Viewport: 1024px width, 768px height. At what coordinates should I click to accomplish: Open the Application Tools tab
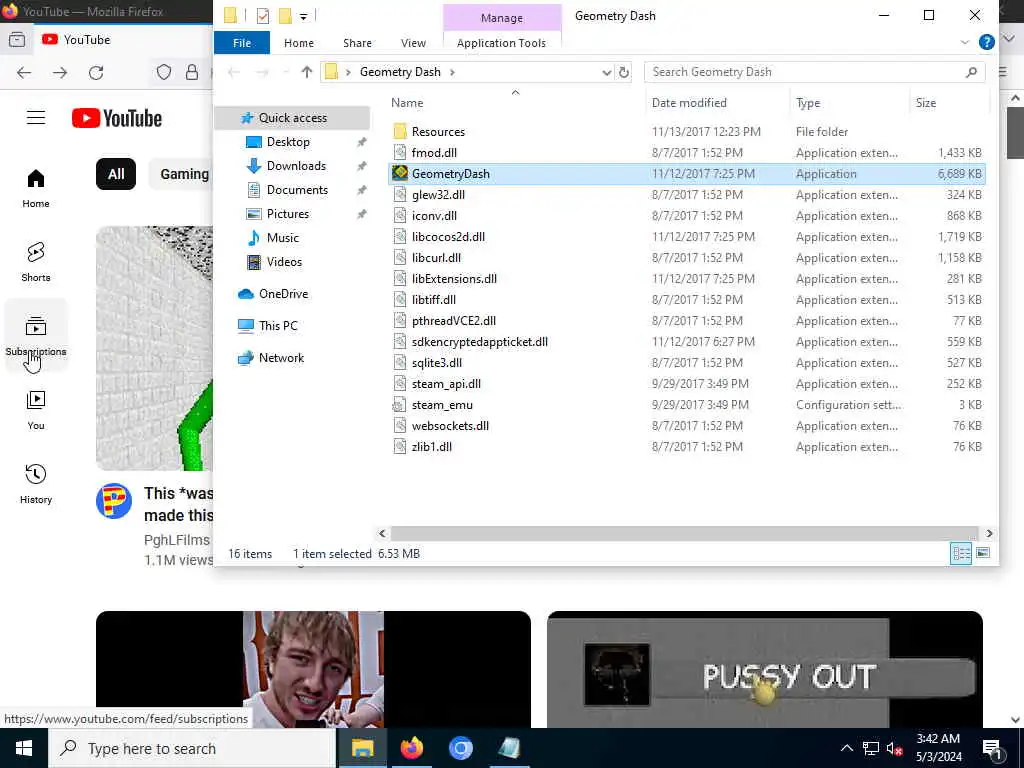point(501,42)
